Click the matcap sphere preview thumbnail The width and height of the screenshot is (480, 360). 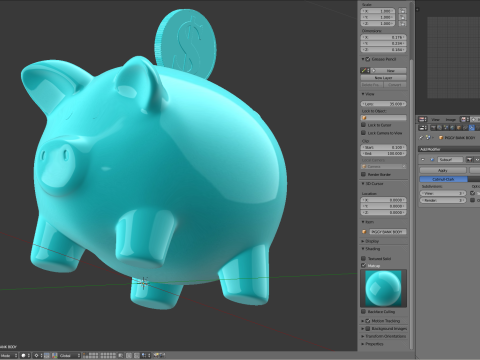pyautogui.click(x=383, y=288)
